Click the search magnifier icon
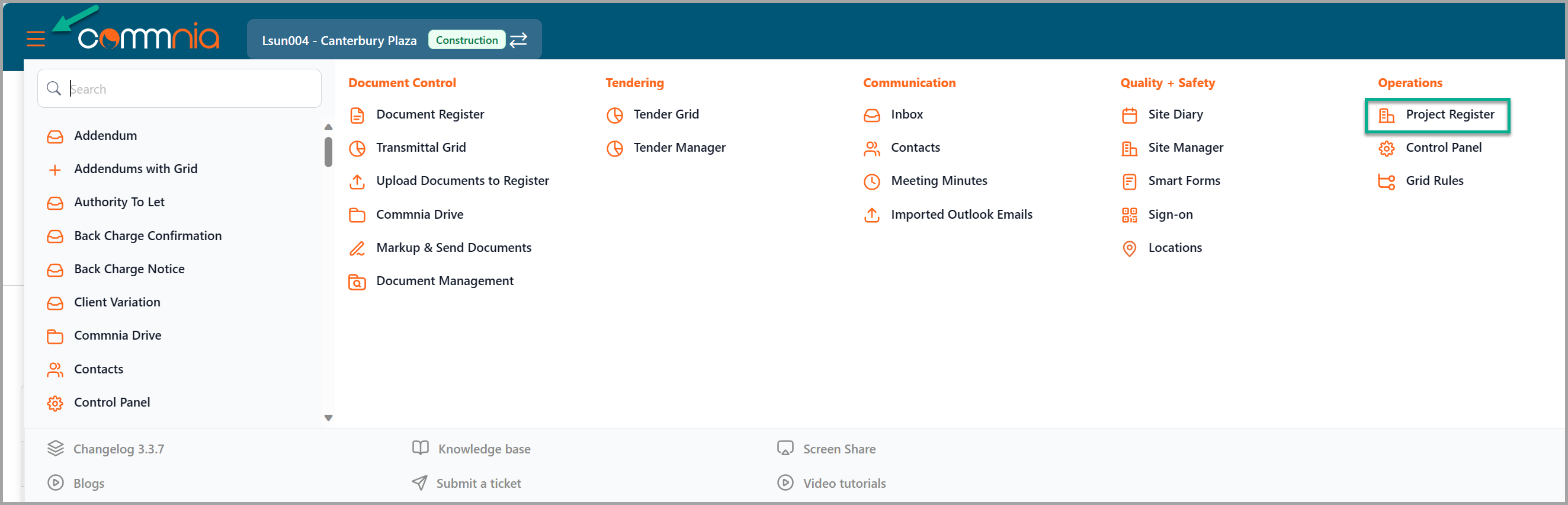 54,89
